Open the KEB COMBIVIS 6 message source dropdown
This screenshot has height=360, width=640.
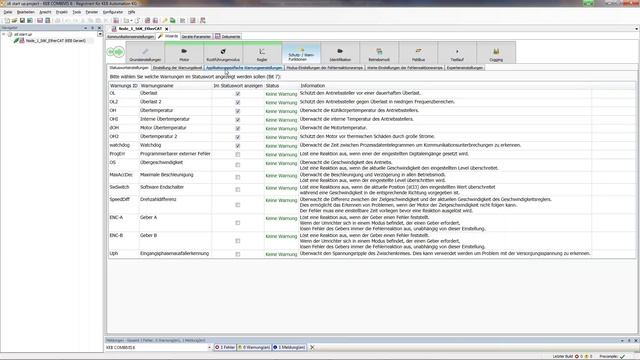coord(209,347)
